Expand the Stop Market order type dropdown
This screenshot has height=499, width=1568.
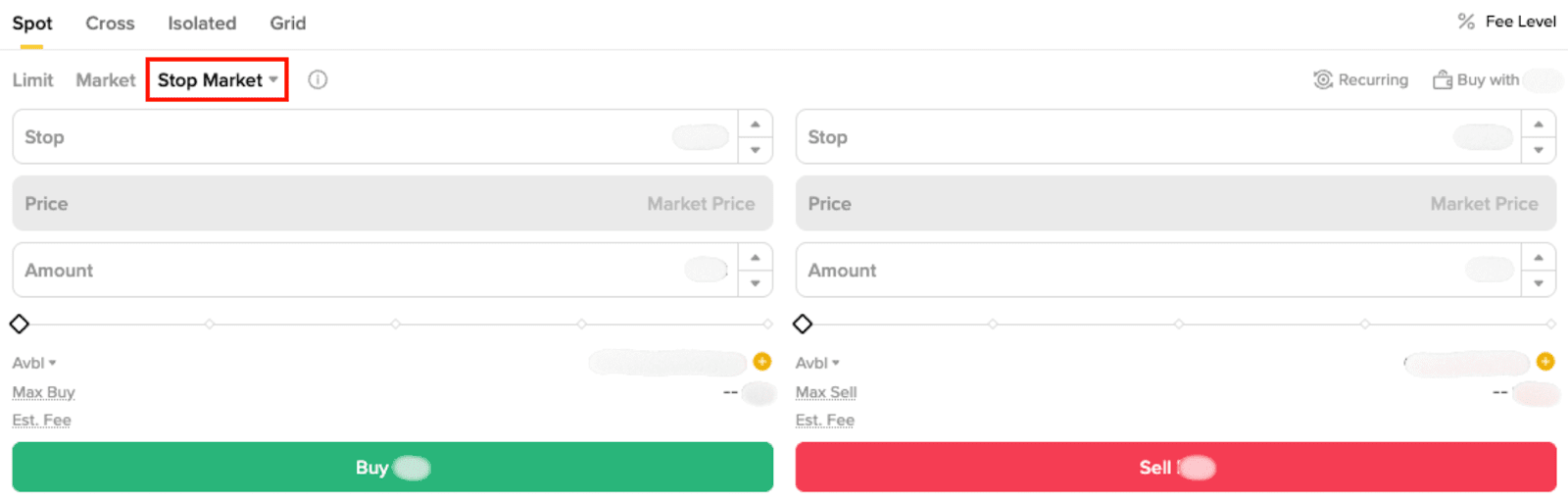tap(273, 80)
